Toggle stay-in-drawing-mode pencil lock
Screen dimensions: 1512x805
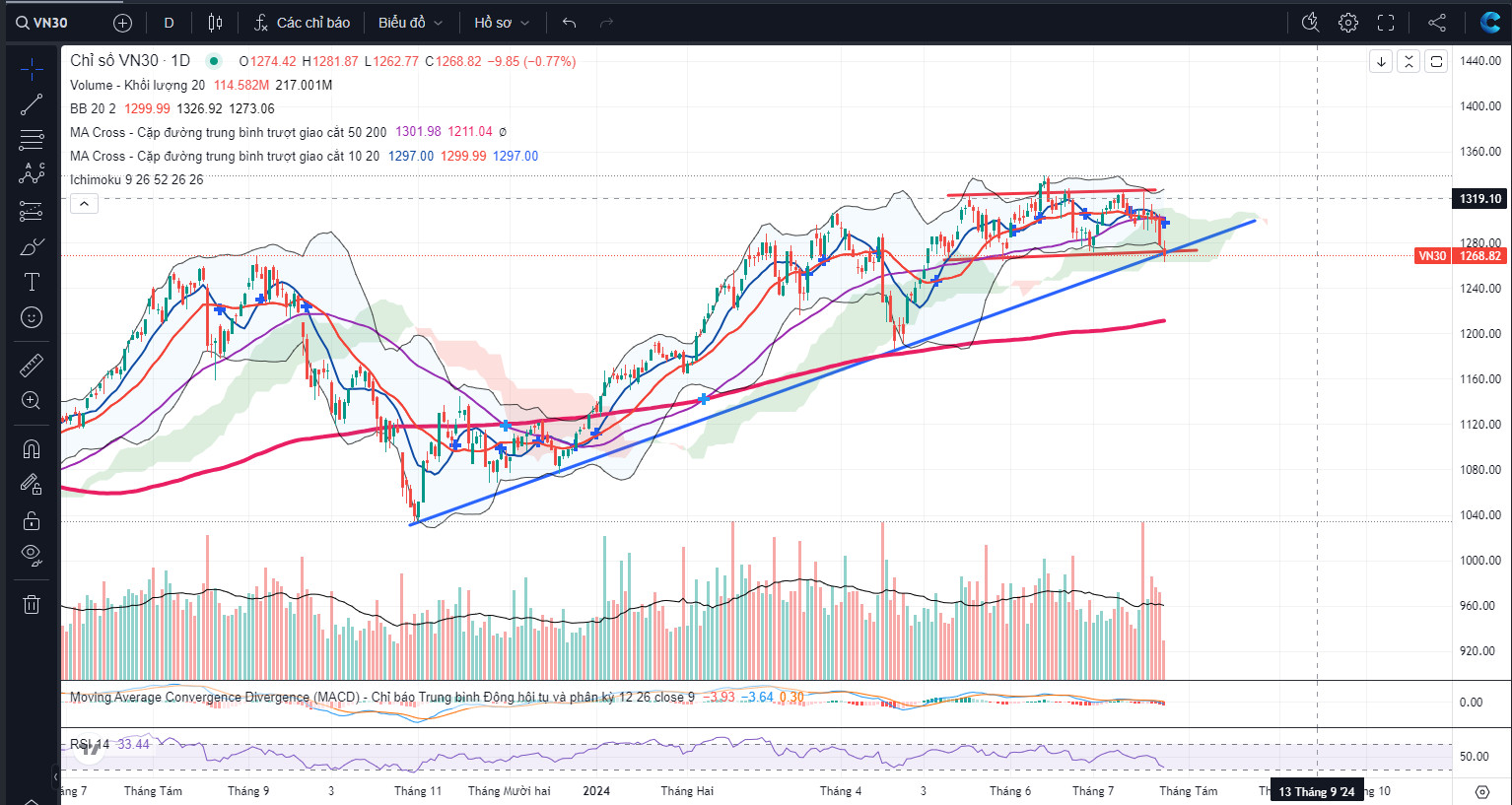coord(32,484)
